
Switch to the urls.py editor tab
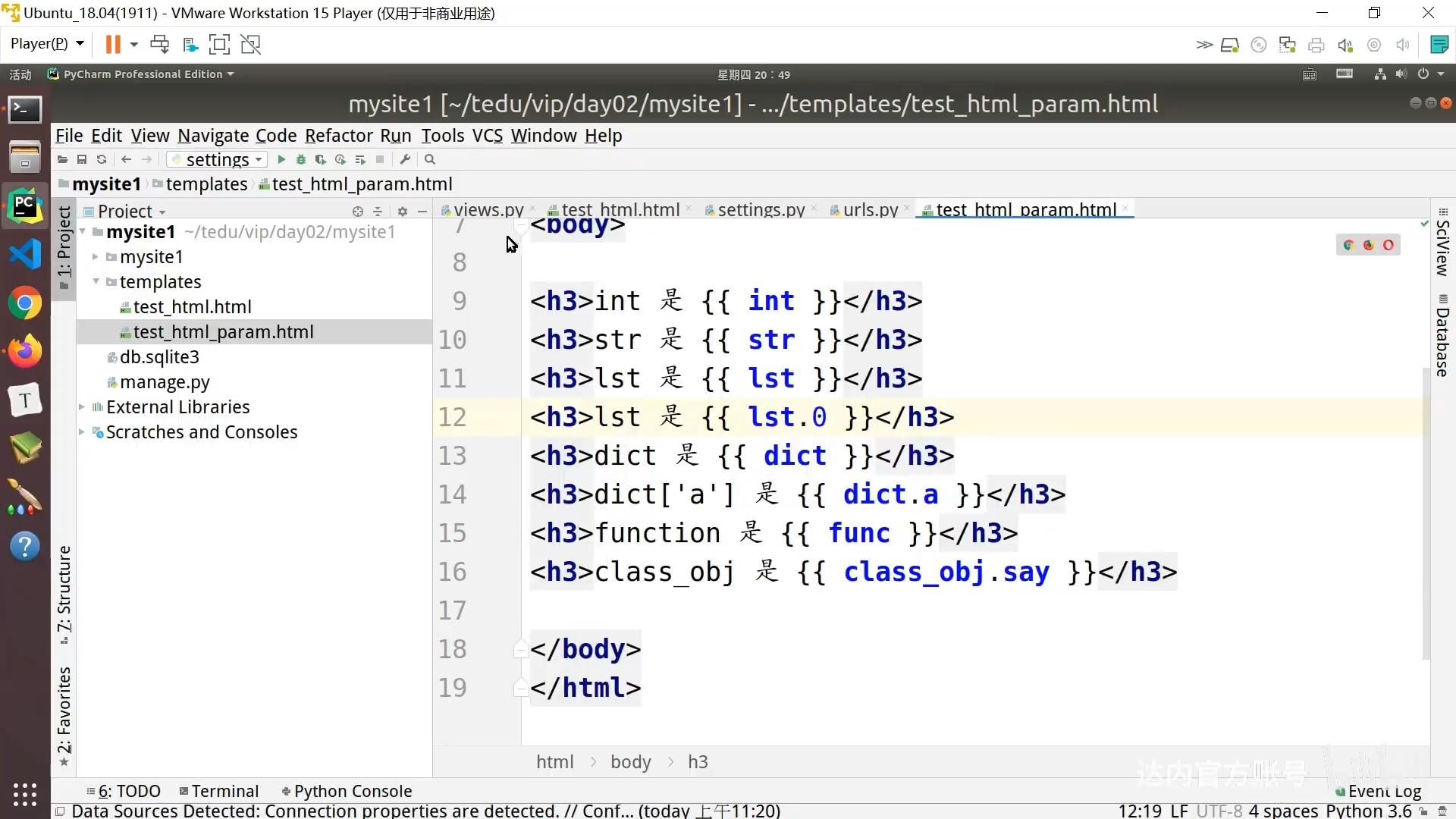(x=870, y=209)
